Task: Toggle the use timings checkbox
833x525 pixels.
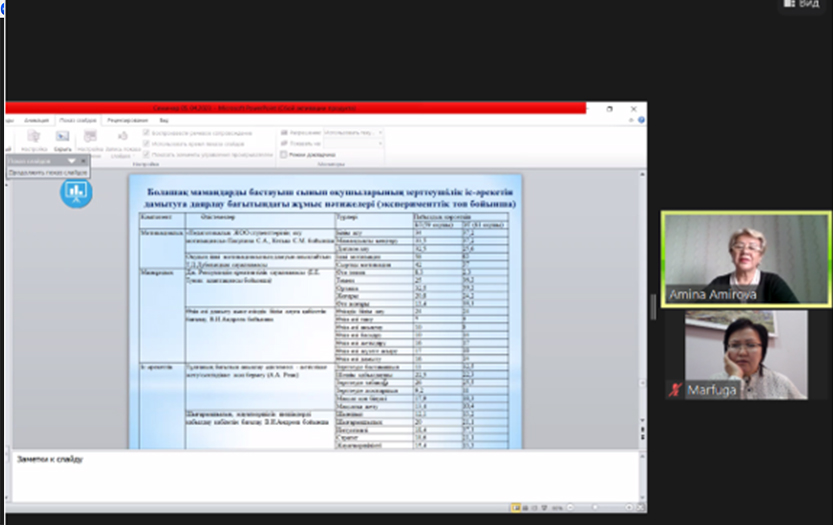Action: pos(147,143)
